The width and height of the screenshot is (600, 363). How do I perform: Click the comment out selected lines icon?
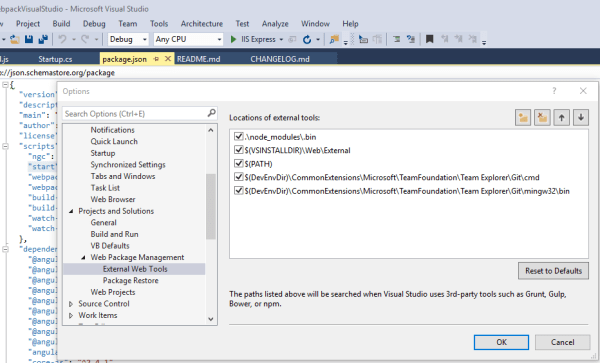pos(396,39)
